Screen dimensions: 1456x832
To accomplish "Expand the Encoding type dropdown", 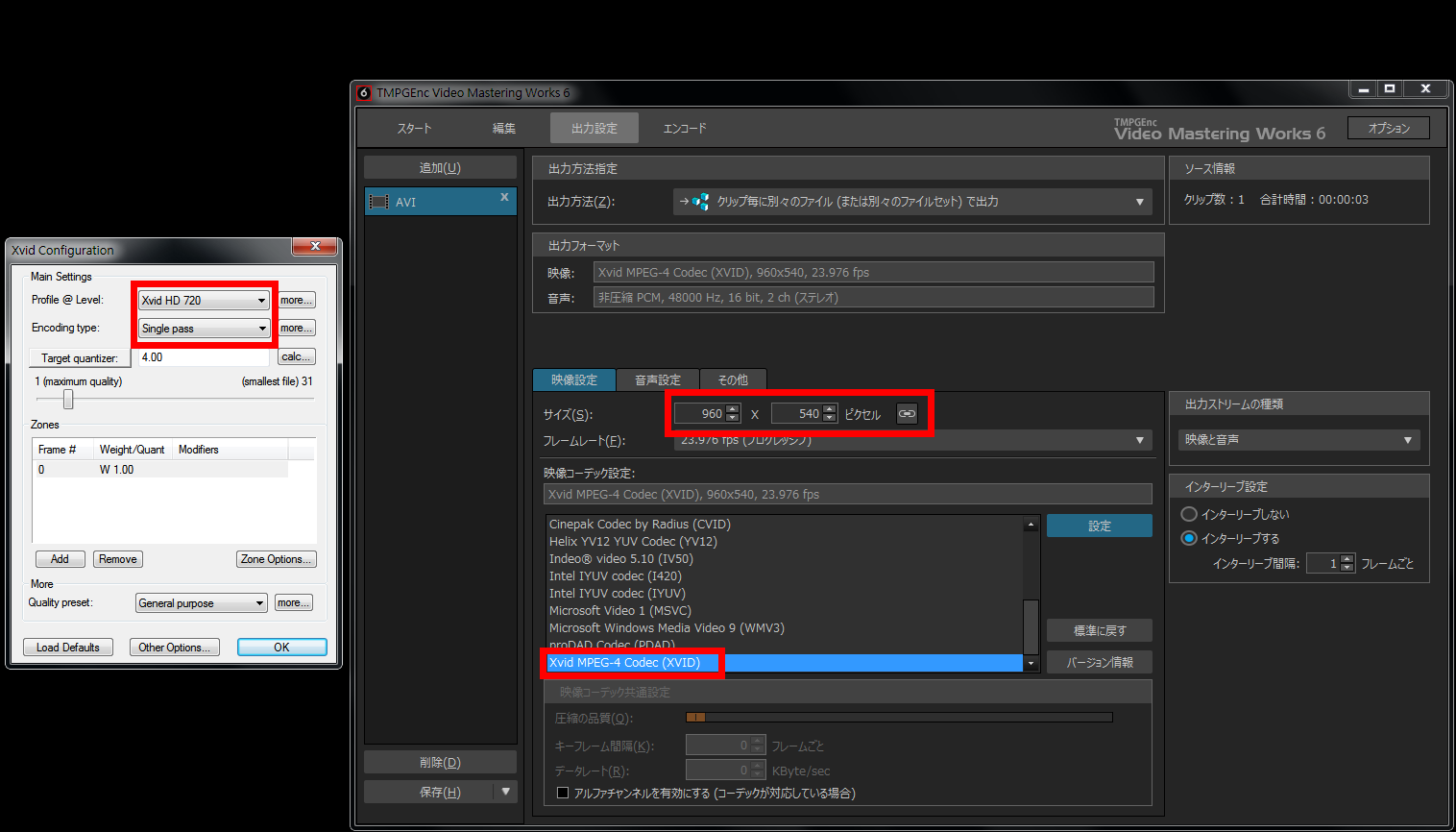I will click(x=204, y=328).
